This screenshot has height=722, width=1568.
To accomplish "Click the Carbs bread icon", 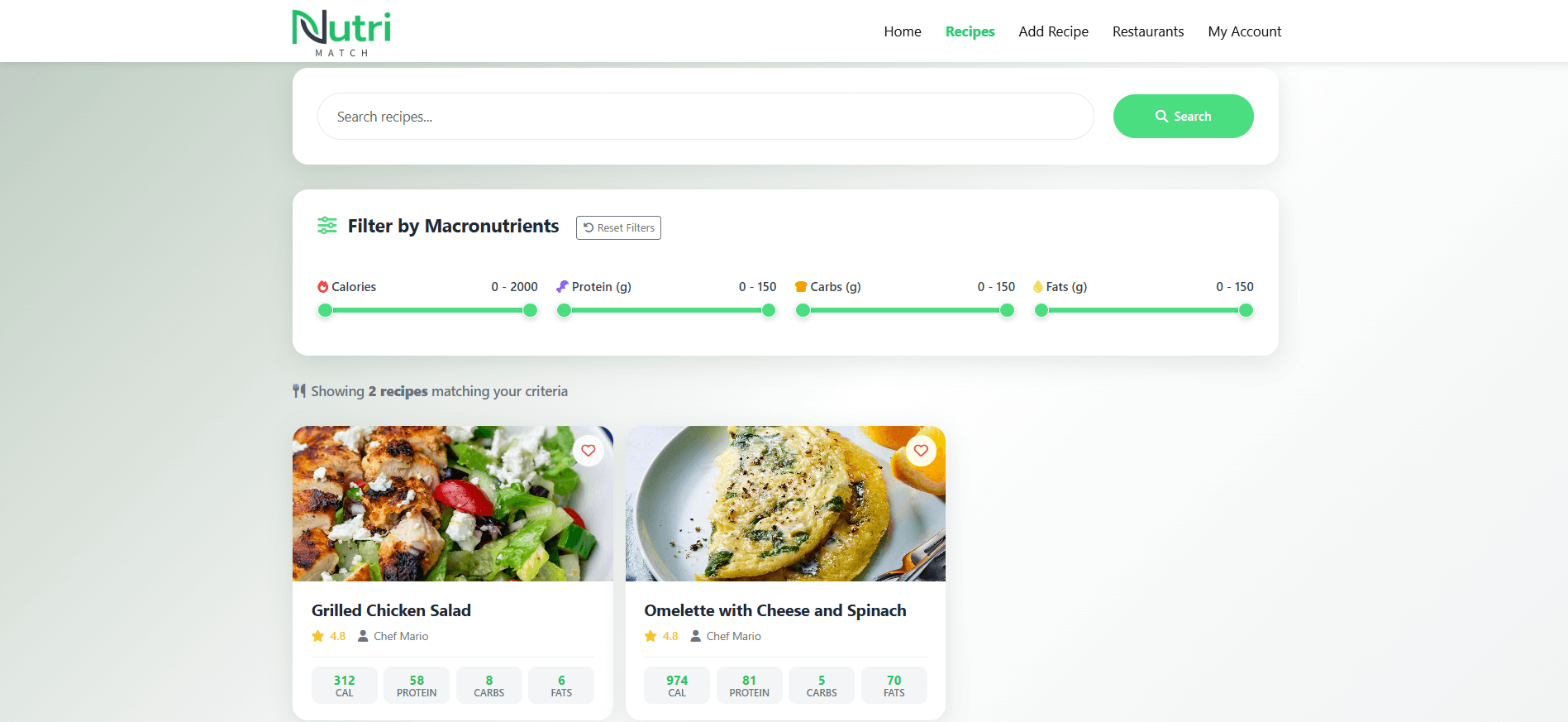I will (x=800, y=287).
